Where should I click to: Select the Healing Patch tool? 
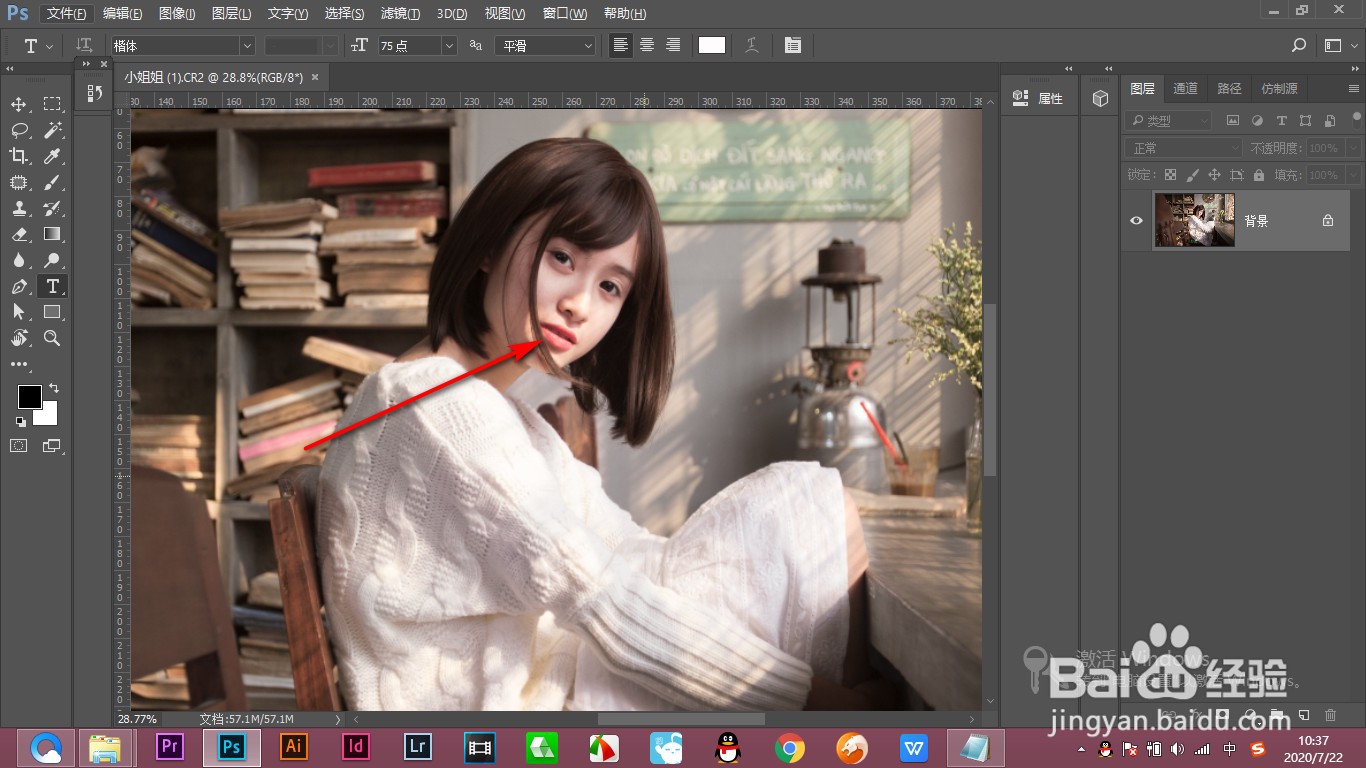(x=19, y=182)
